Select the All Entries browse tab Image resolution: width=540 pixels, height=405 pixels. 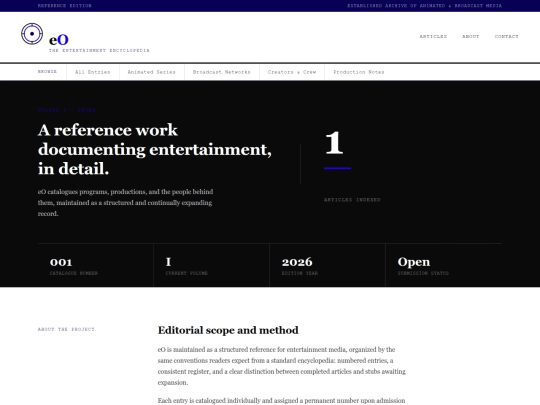pos(93,72)
